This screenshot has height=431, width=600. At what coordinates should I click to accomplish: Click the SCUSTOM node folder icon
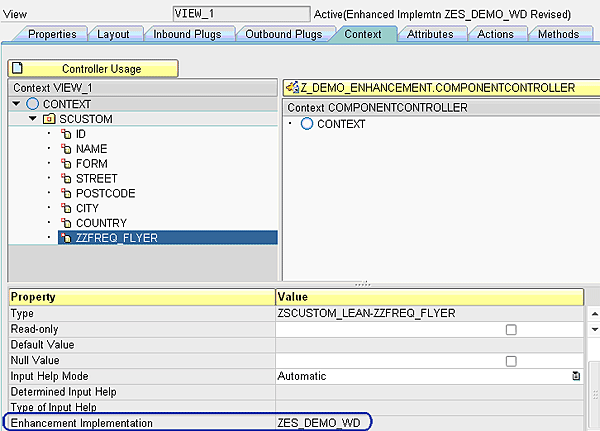coord(49,119)
